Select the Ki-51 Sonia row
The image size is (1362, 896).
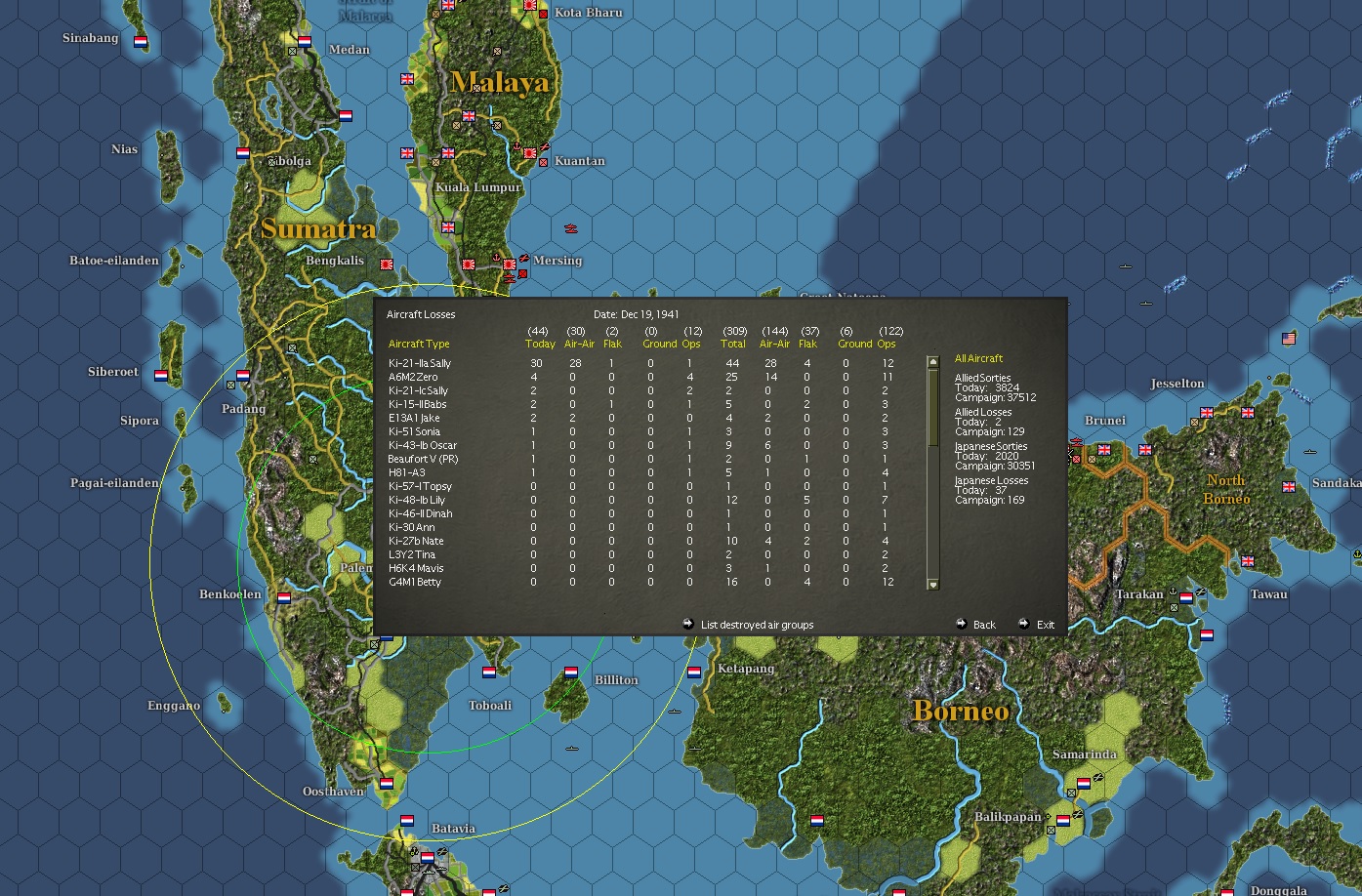pyautogui.click(x=641, y=431)
